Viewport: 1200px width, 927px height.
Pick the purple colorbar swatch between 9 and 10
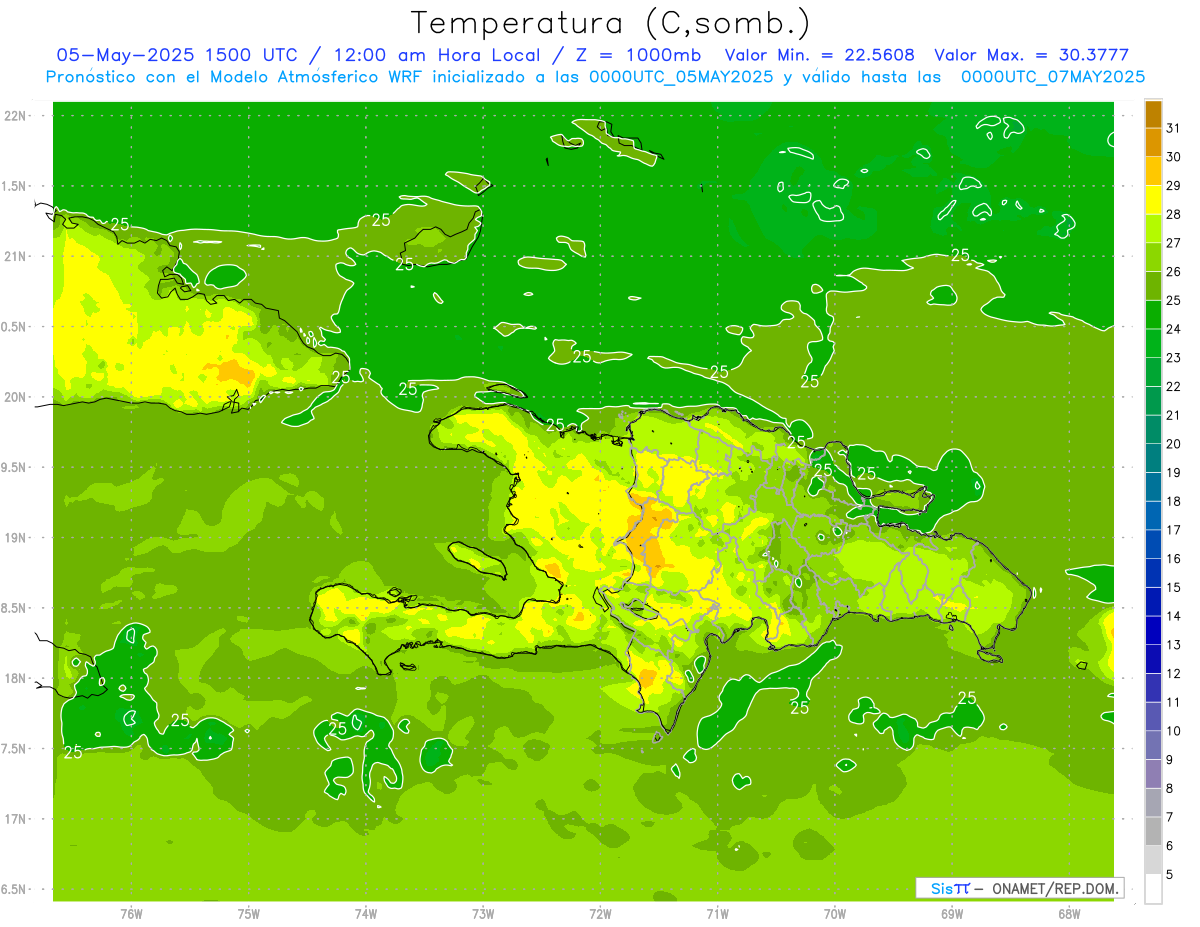(x=1154, y=746)
